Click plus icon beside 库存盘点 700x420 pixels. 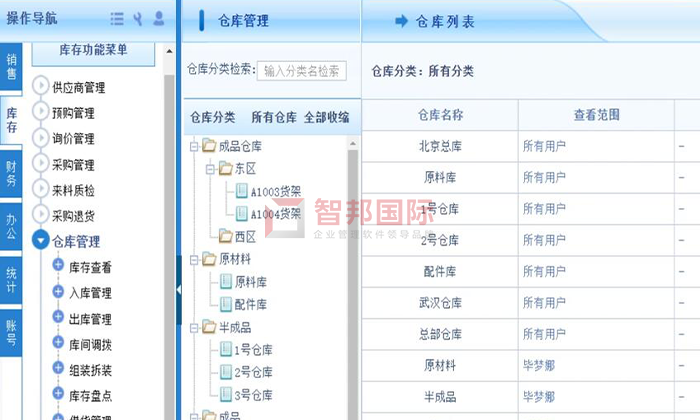tap(58, 393)
